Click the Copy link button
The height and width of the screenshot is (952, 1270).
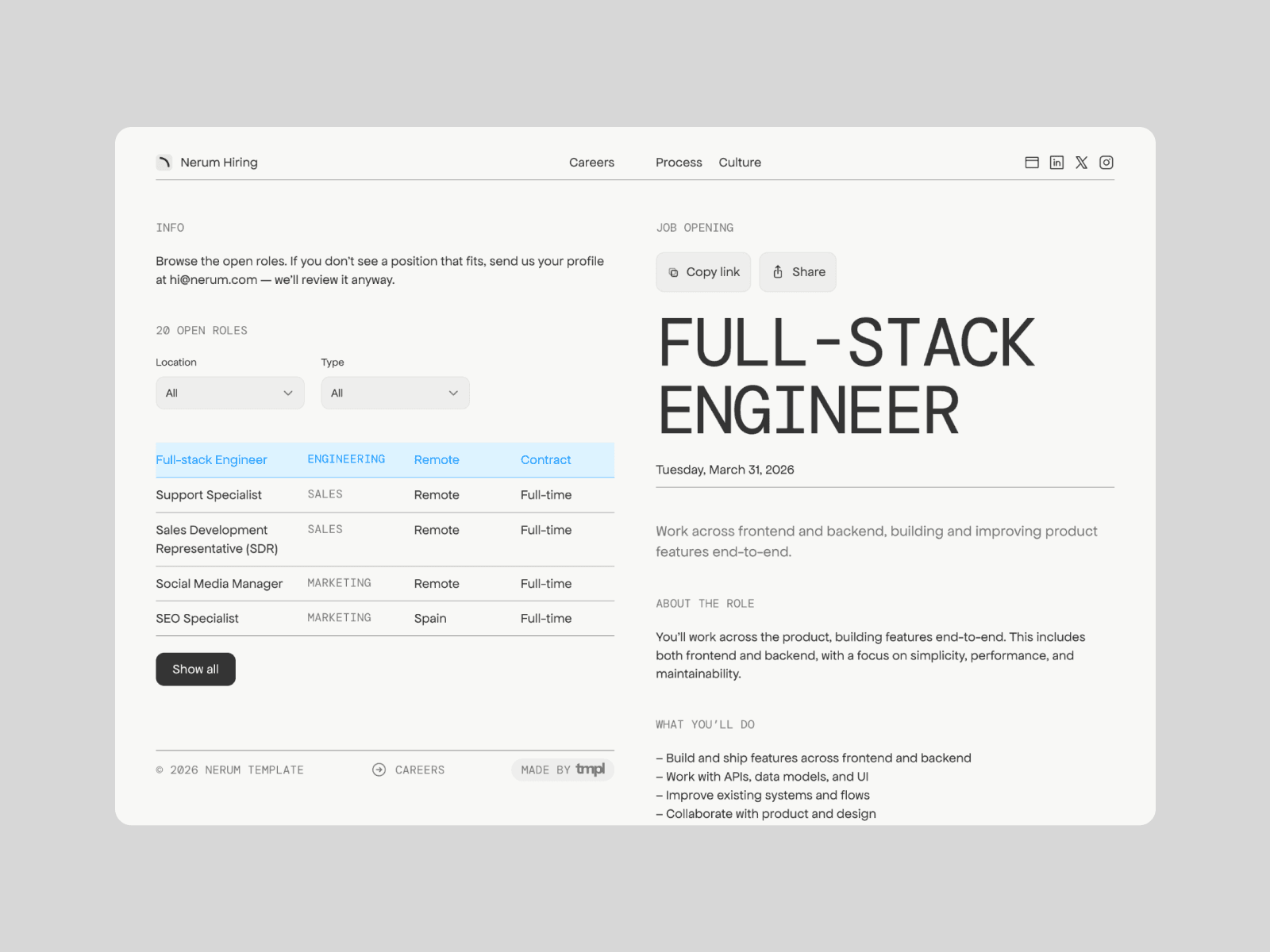pyautogui.click(x=703, y=272)
